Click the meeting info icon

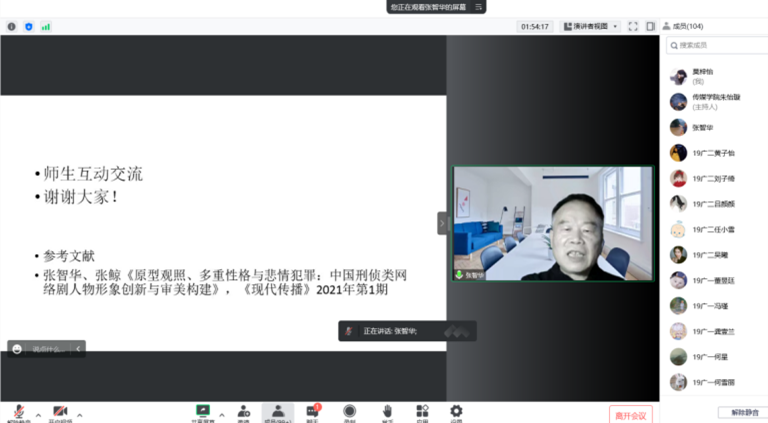12,27
